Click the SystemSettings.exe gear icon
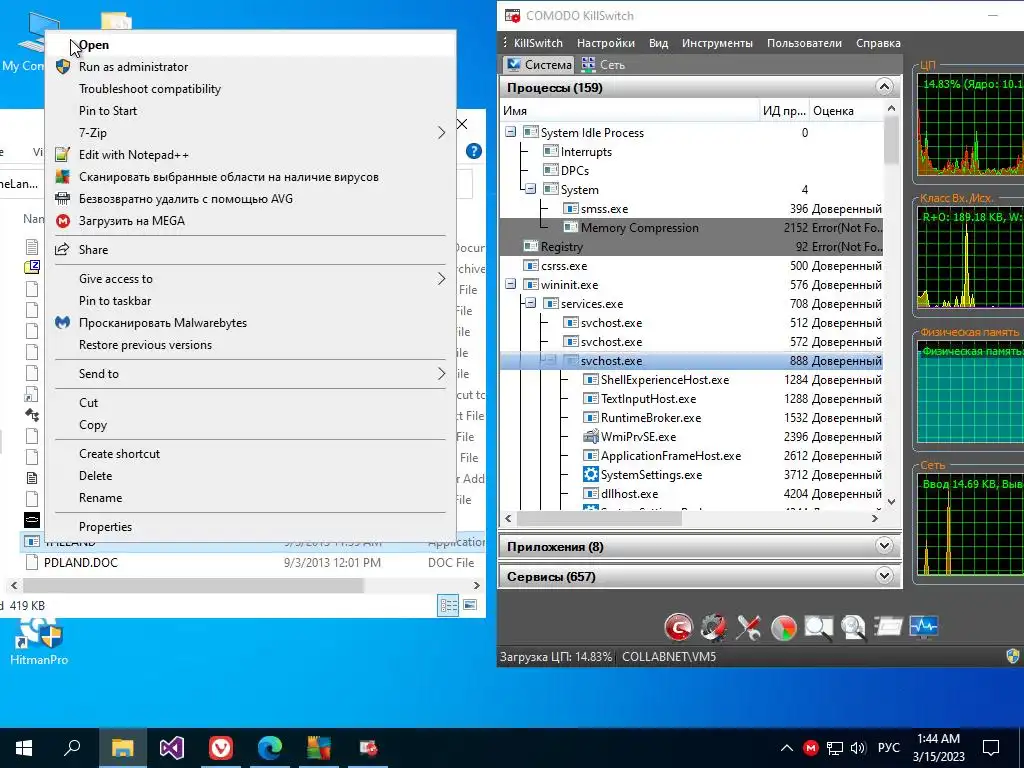Image resolution: width=1024 pixels, height=768 pixels. click(x=590, y=475)
